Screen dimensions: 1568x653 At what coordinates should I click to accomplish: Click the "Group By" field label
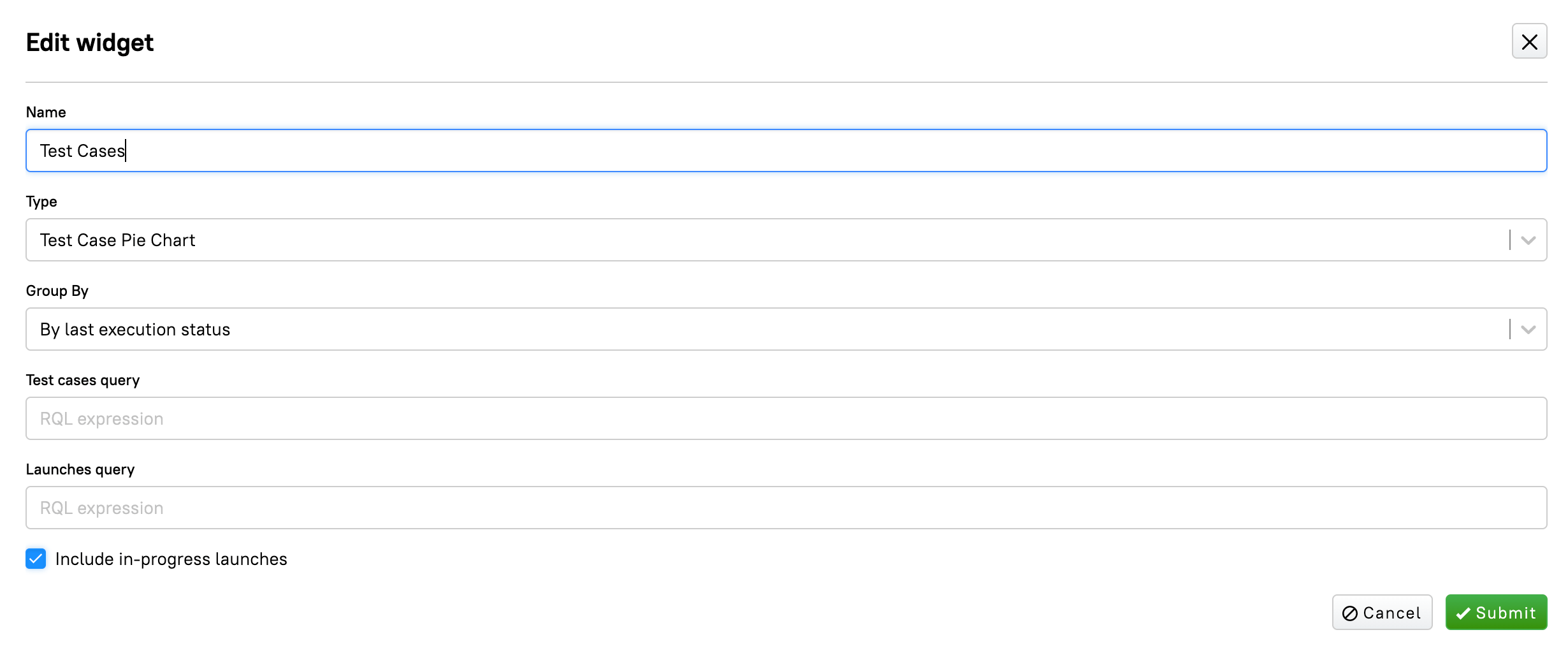[57, 291]
